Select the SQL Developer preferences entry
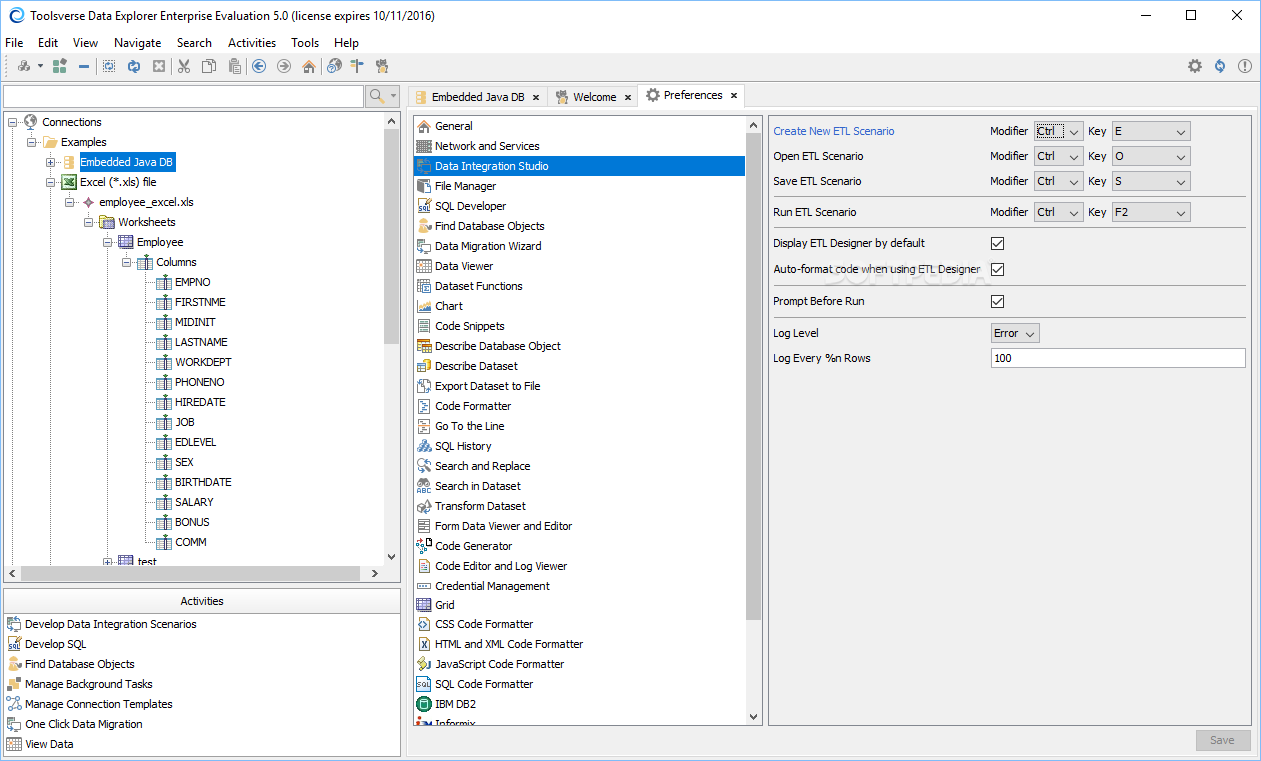 click(470, 206)
